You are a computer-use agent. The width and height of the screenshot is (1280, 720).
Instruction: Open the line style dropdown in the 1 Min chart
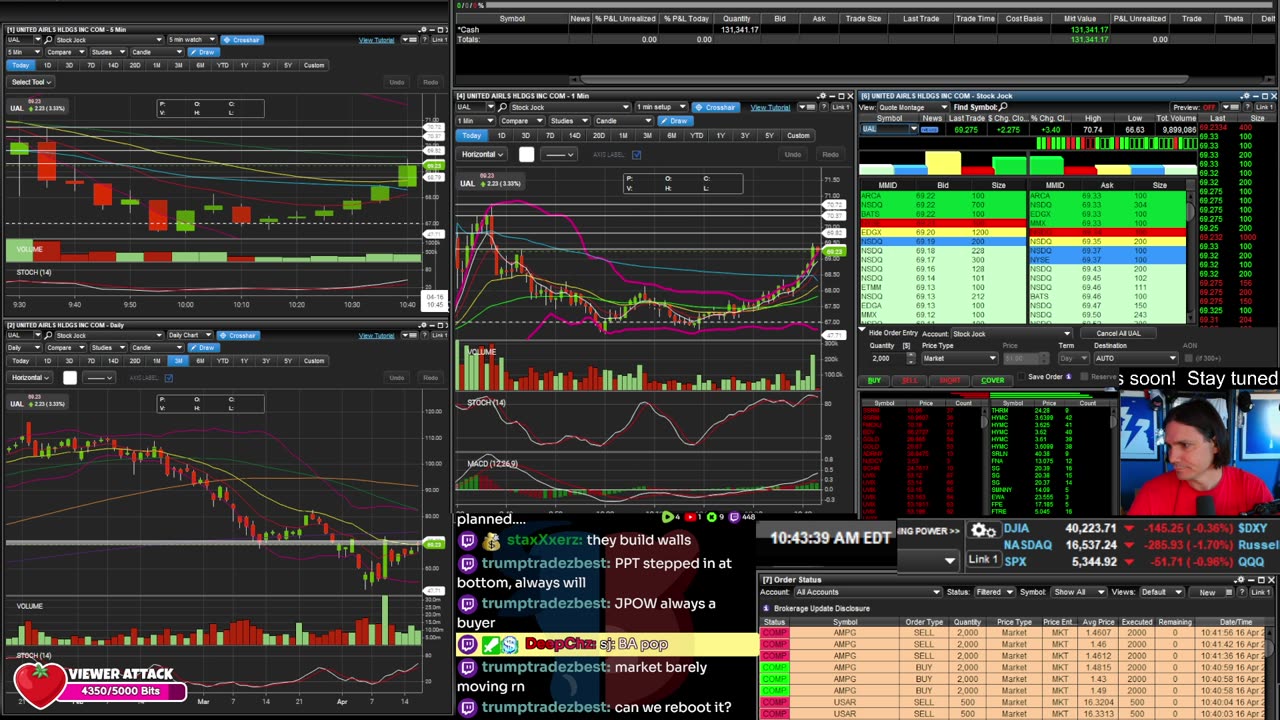click(558, 155)
